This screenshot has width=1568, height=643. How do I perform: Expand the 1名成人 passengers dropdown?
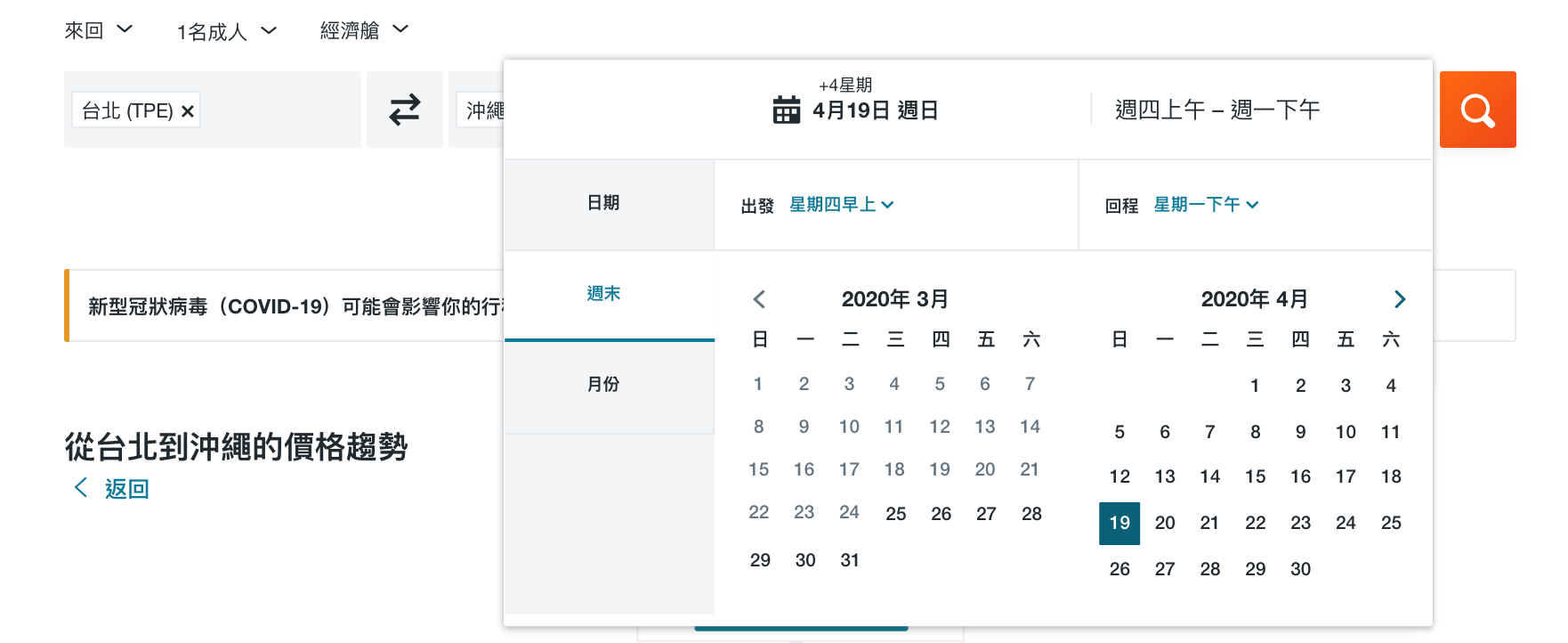coord(227,32)
